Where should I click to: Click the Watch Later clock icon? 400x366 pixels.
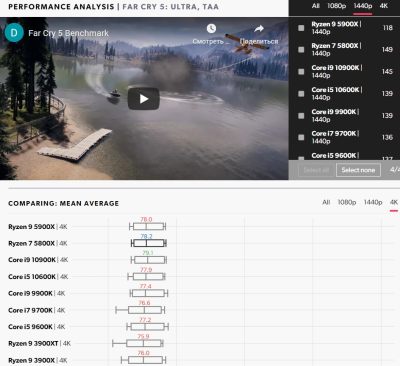click(x=211, y=29)
